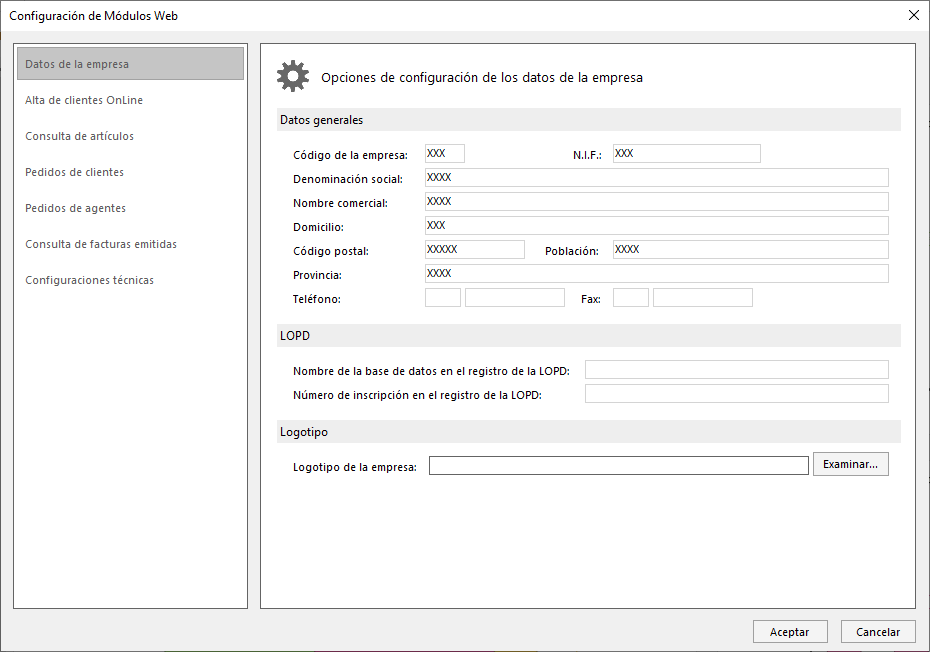930x652 pixels.
Task: Open Configuraciones técnicas section
Action: pos(89,280)
